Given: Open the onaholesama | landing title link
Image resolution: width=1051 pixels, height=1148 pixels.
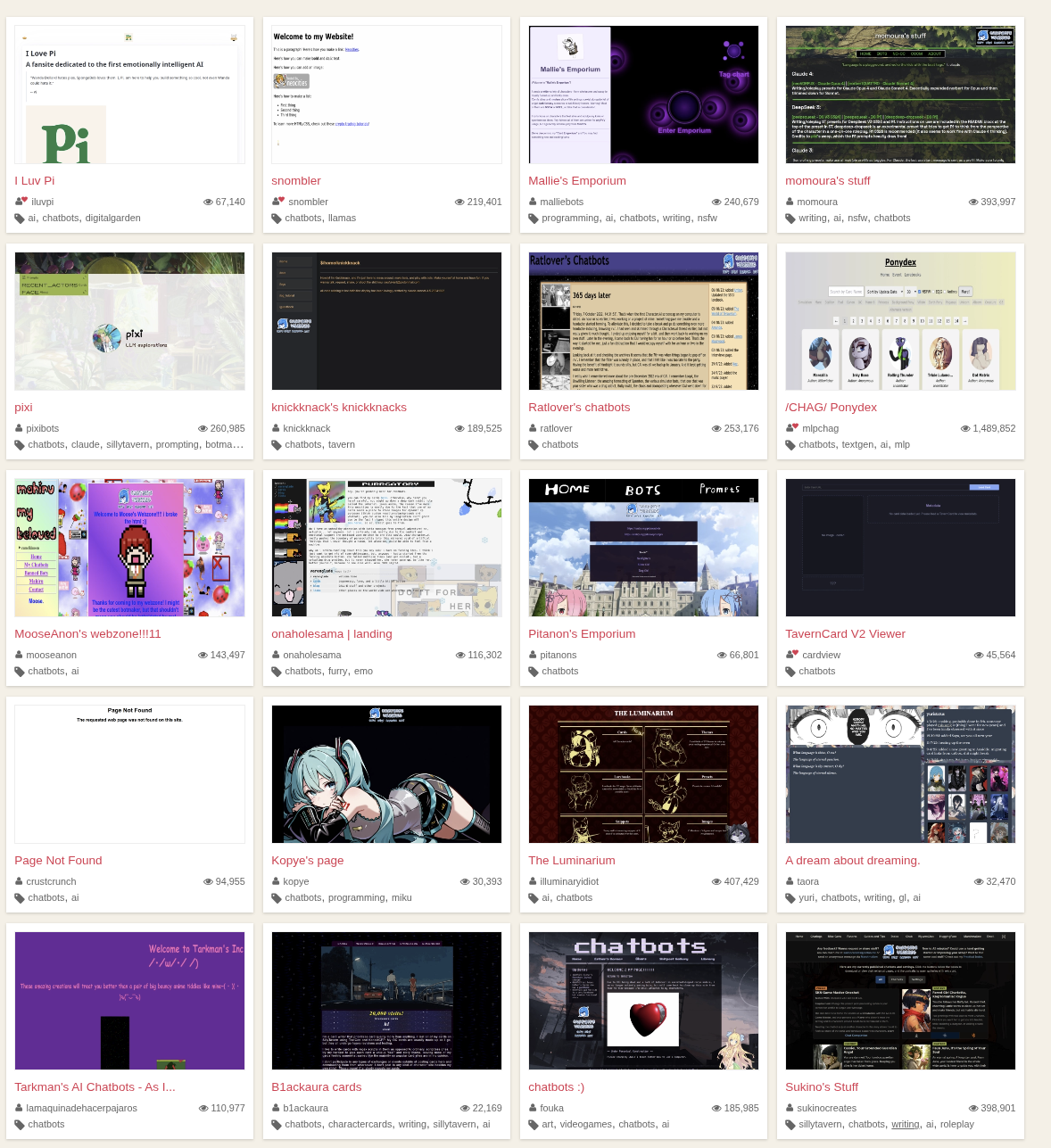Looking at the screenshot, I should (332, 633).
